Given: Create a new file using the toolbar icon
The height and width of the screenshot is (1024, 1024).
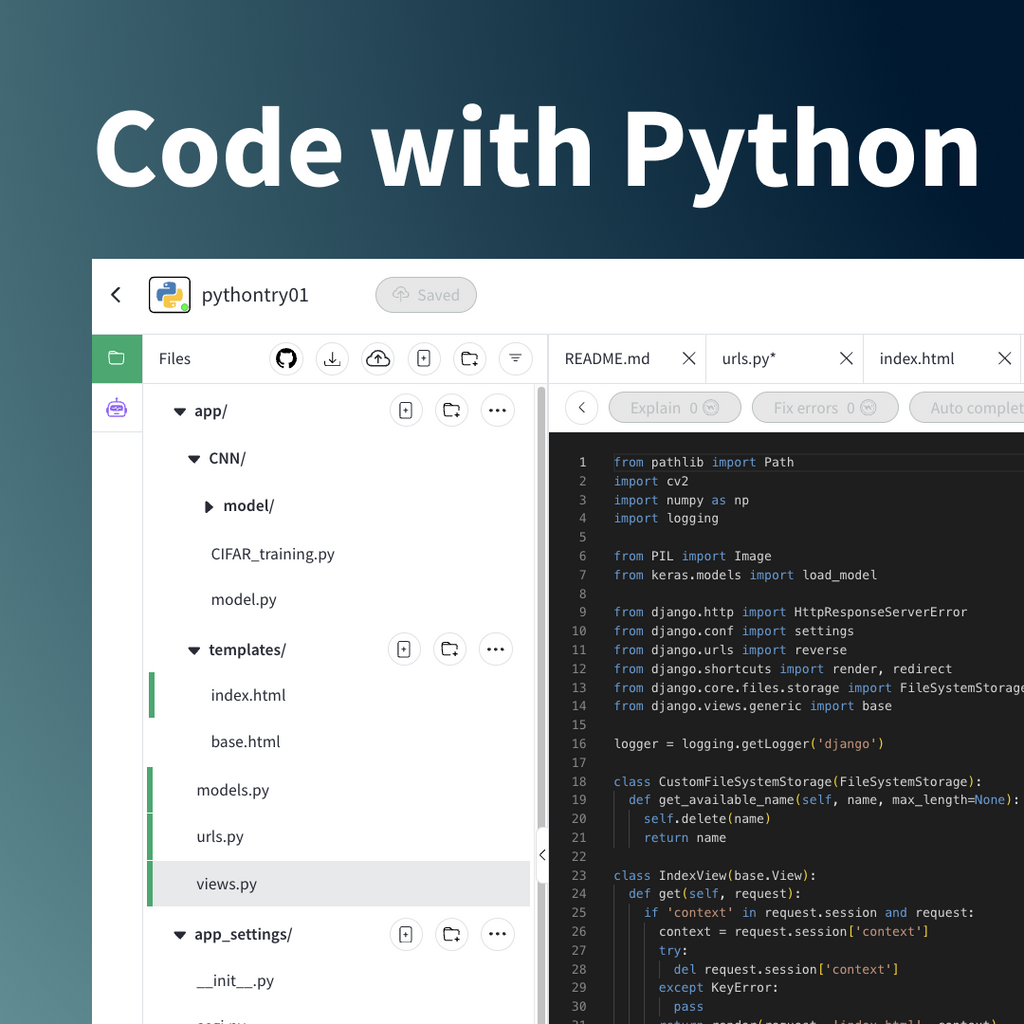Looking at the screenshot, I should coord(424,358).
